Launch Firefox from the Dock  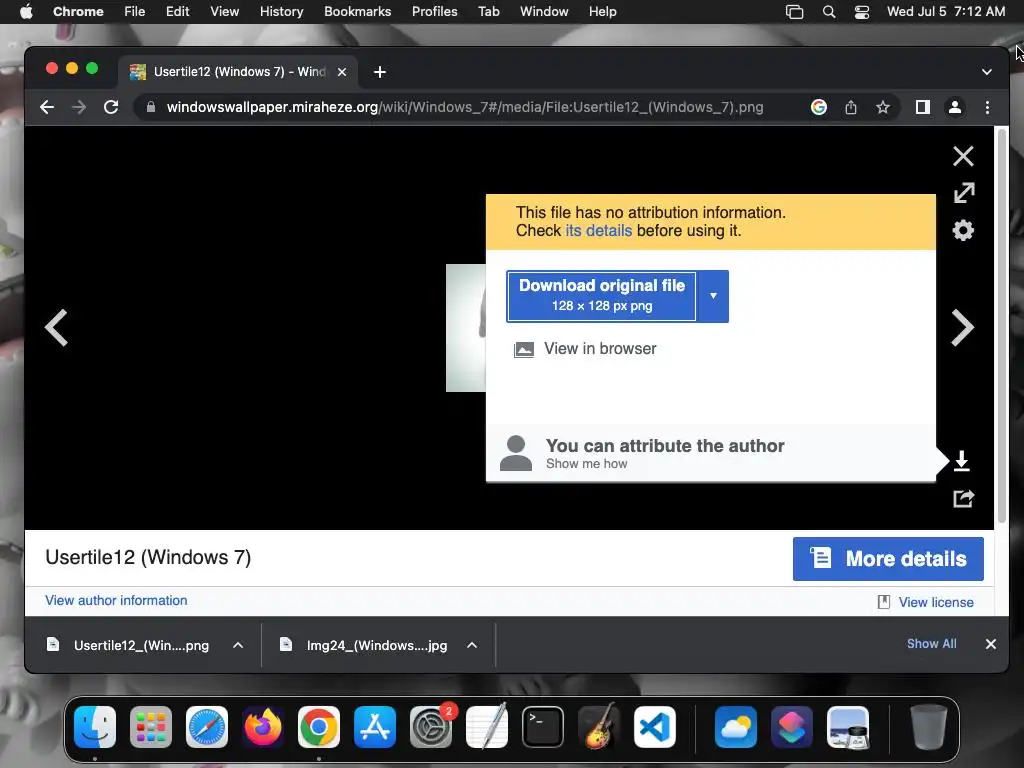(263, 727)
